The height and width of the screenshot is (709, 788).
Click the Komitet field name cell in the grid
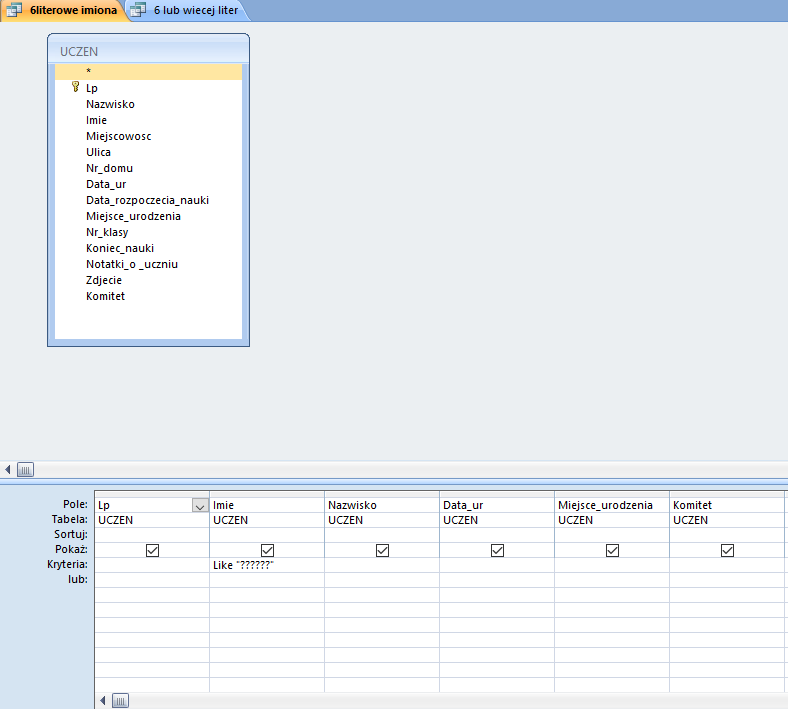click(726, 505)
